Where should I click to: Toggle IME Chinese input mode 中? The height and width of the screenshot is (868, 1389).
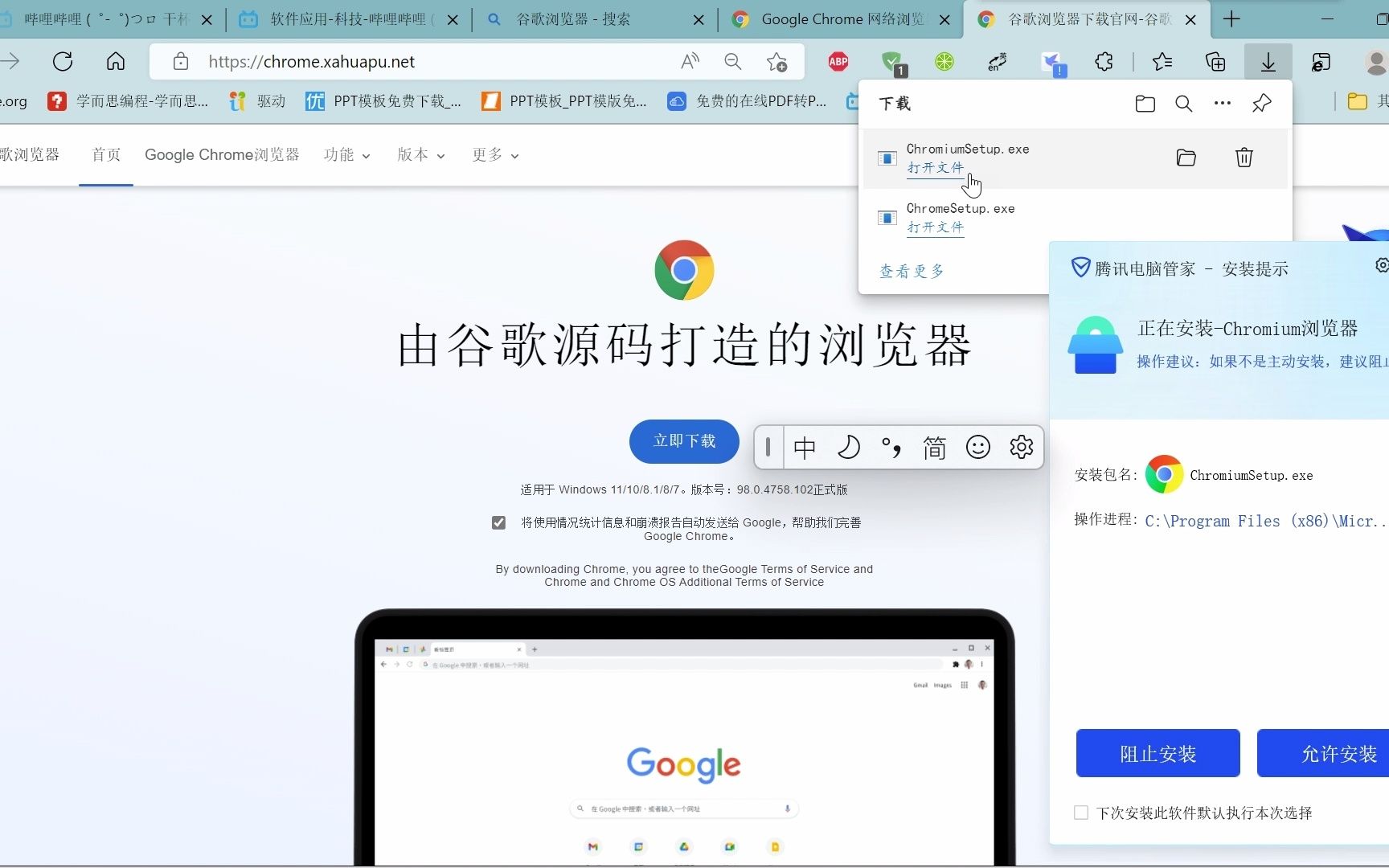pyautogui.click(x=805, y=447)
